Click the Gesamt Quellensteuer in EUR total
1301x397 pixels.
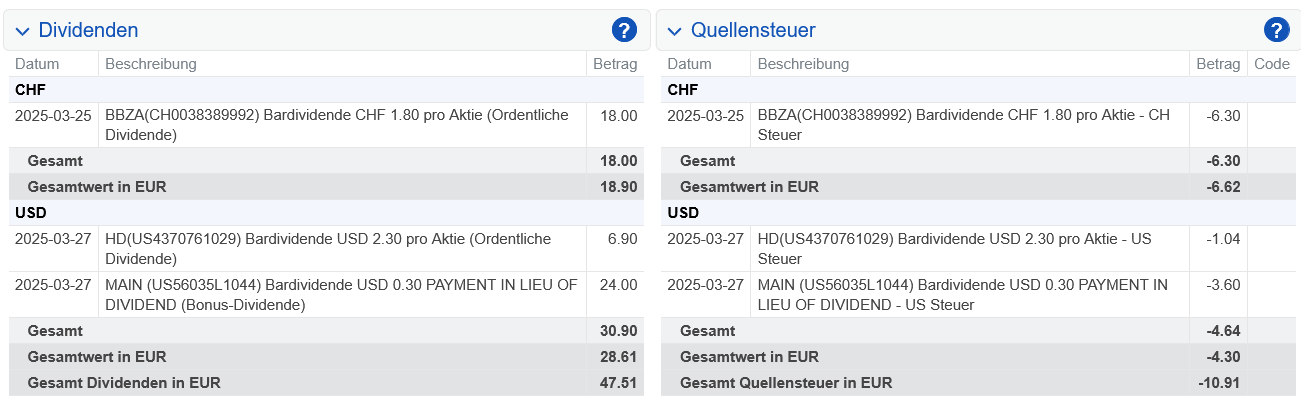click(979, 382)
